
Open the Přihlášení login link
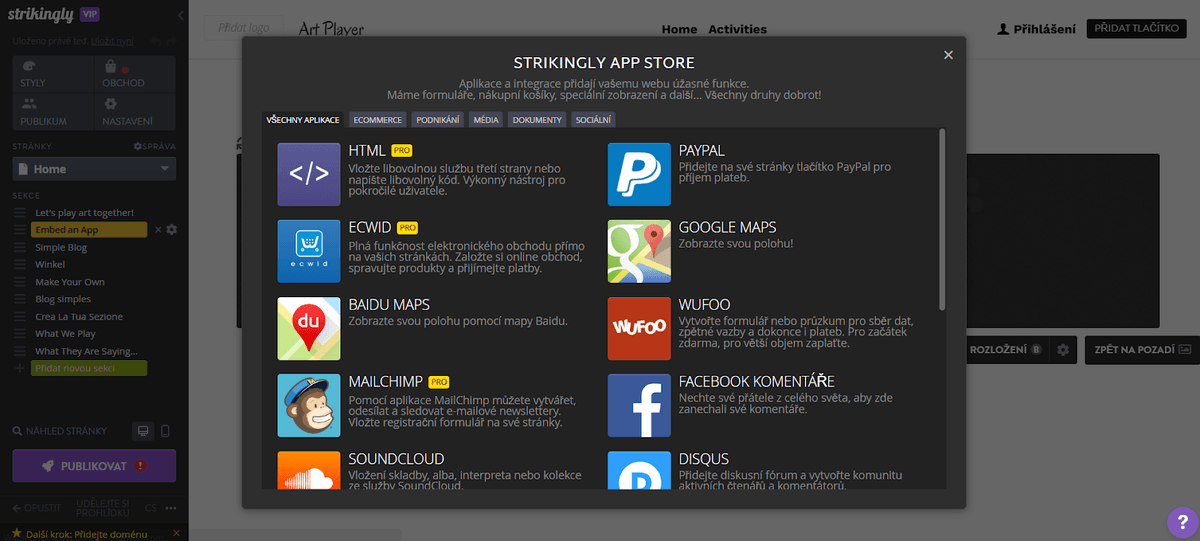1037,30
